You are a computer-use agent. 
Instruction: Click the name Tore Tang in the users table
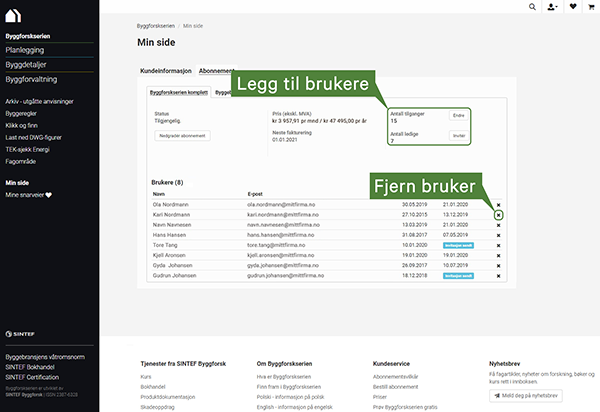[x=165, y=245]
